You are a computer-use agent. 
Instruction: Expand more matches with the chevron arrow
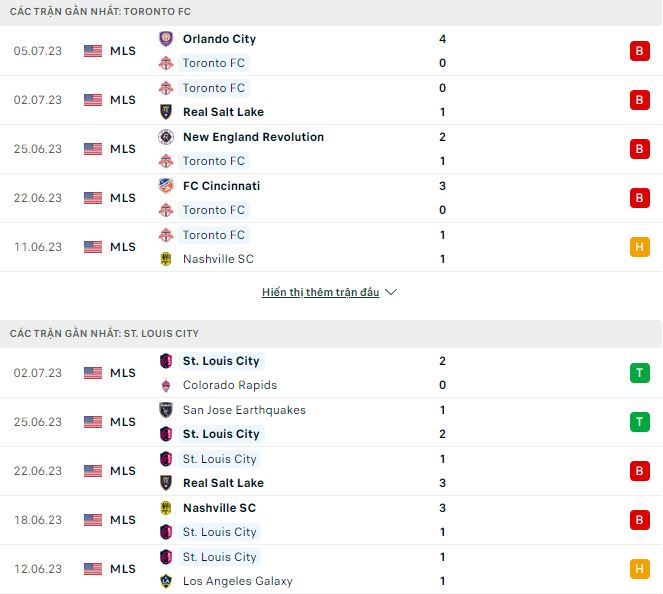coord(391,292)
